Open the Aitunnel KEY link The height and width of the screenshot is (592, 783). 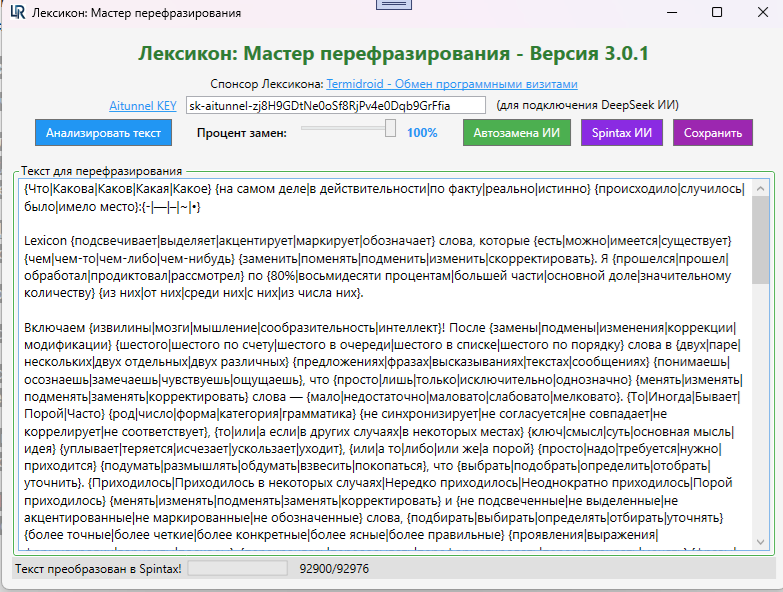tap(143, 106)
